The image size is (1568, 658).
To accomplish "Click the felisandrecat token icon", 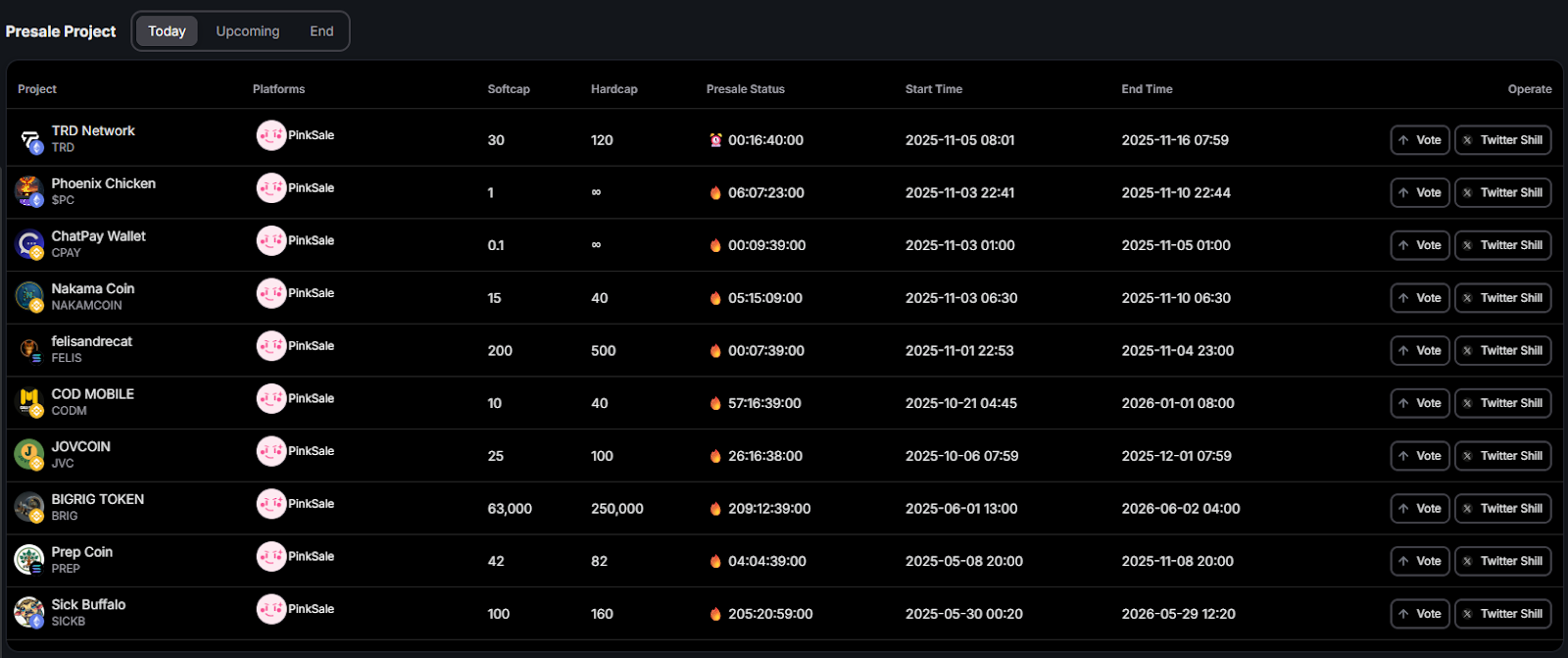I will coord(29,349).
